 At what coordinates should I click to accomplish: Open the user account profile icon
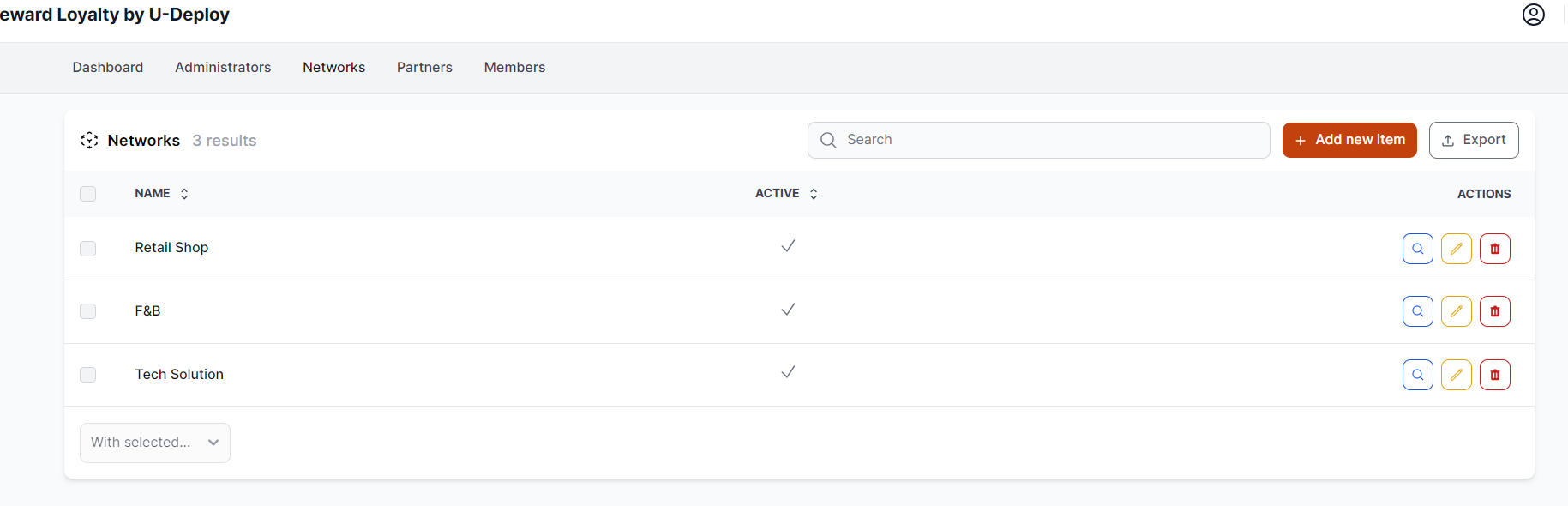[1533, 15]
